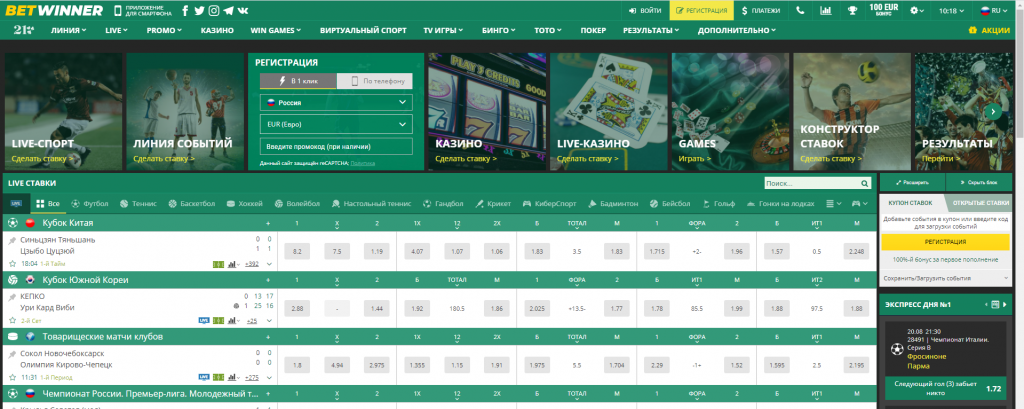Image resolution: width=1024 pixels, height=409 pixels.
Task: Select the 'В 1 клик' registration option
Action: [x=298, y=81]
